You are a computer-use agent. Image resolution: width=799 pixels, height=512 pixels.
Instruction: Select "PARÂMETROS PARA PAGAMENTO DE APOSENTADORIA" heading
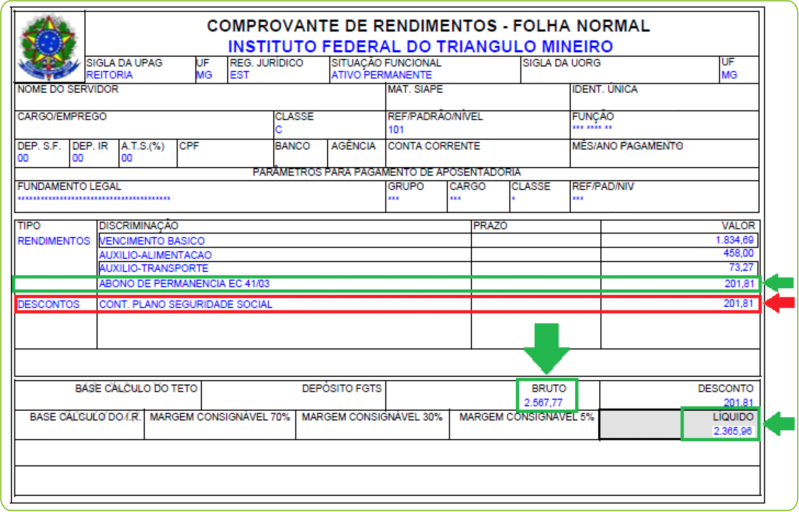click(387, 172)
